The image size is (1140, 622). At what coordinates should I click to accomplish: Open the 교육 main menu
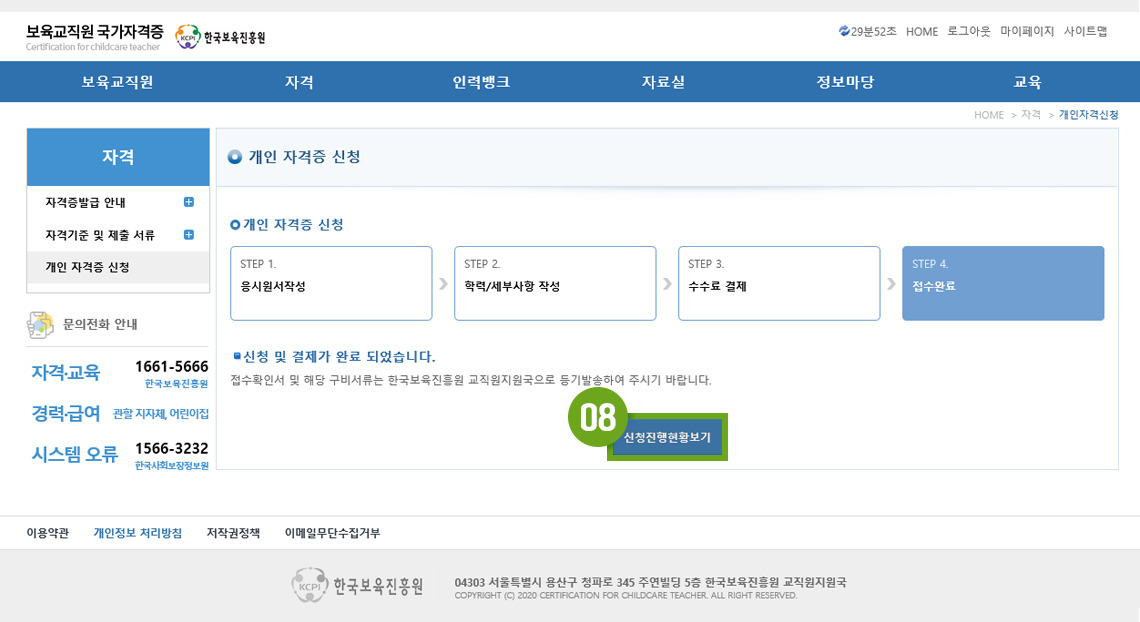coord(1027,82)
